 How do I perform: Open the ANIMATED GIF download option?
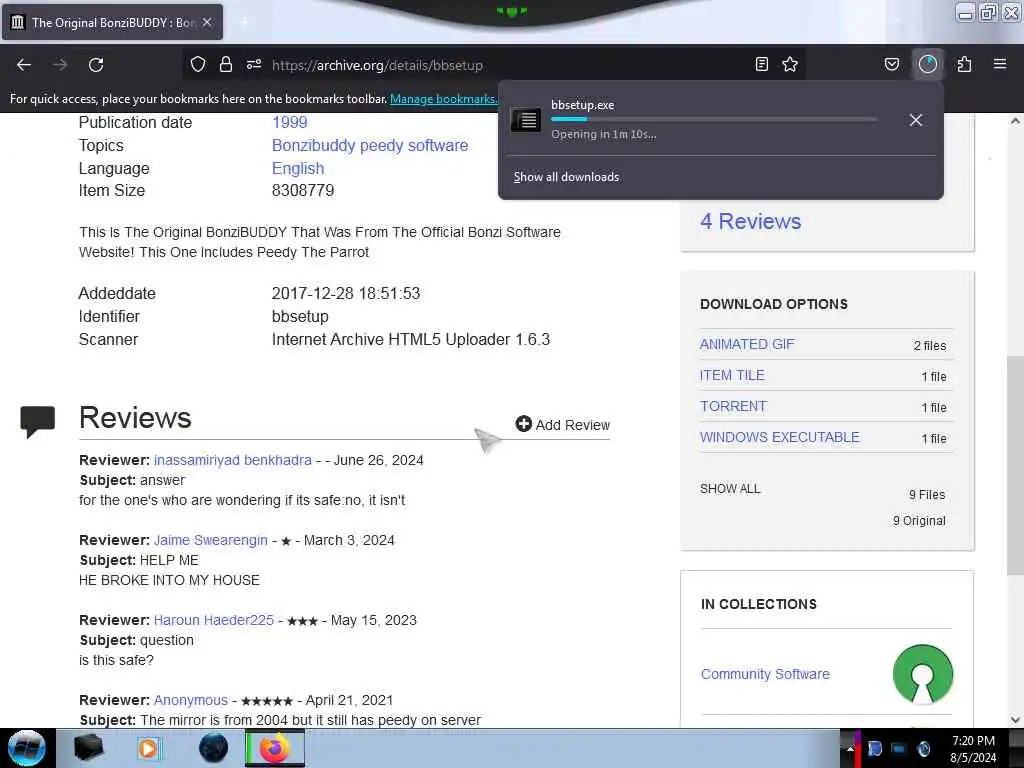(x=747, y=344)
